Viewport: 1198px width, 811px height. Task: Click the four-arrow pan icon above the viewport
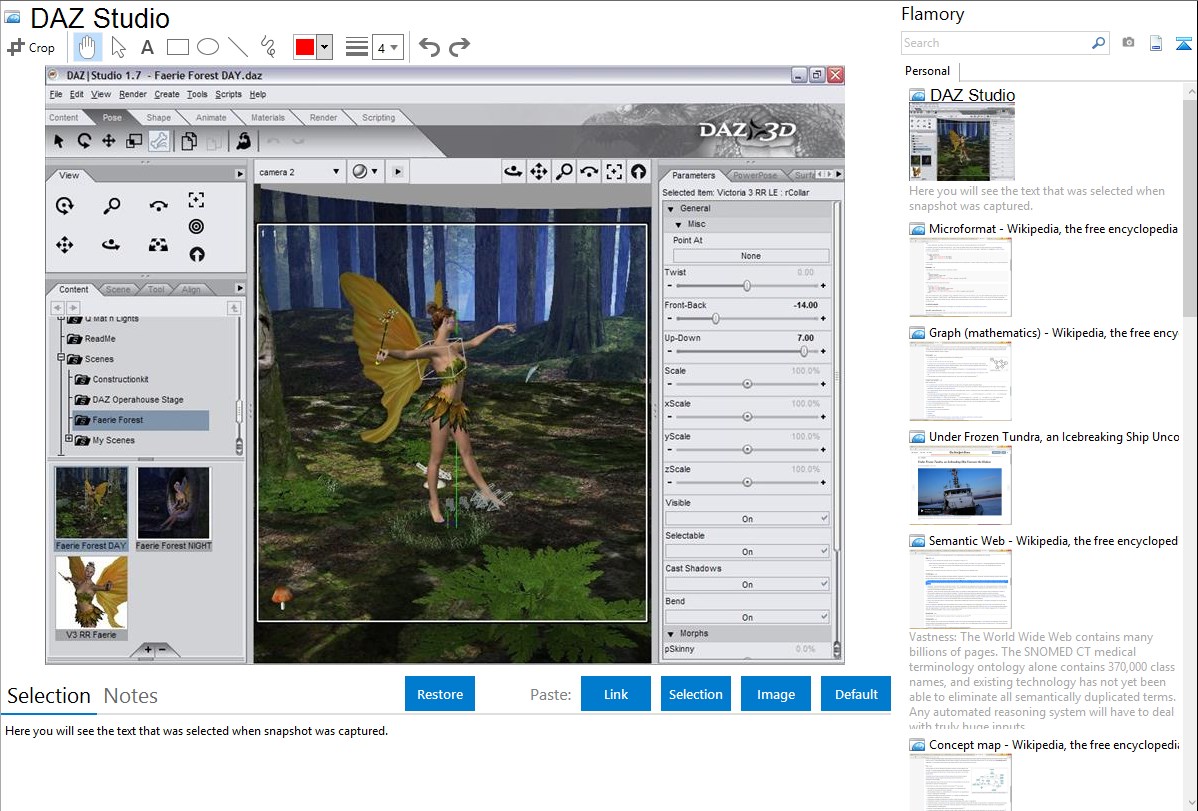pyautogui.click(x=539, y=172)
